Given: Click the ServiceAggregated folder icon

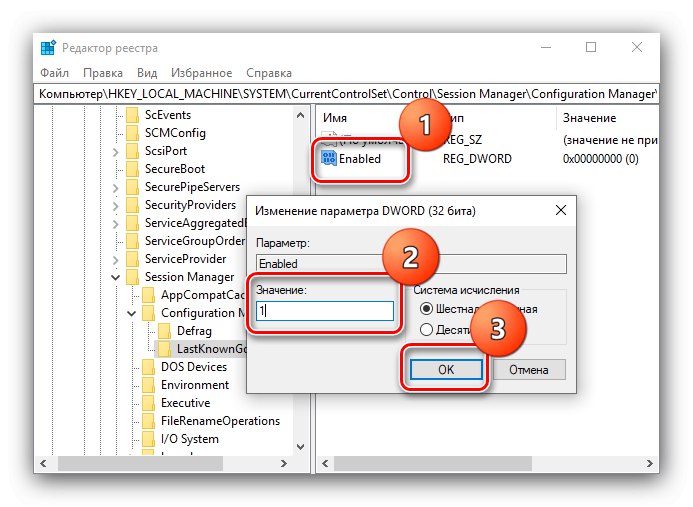Looking at the screenshot, I should point(132,223).
